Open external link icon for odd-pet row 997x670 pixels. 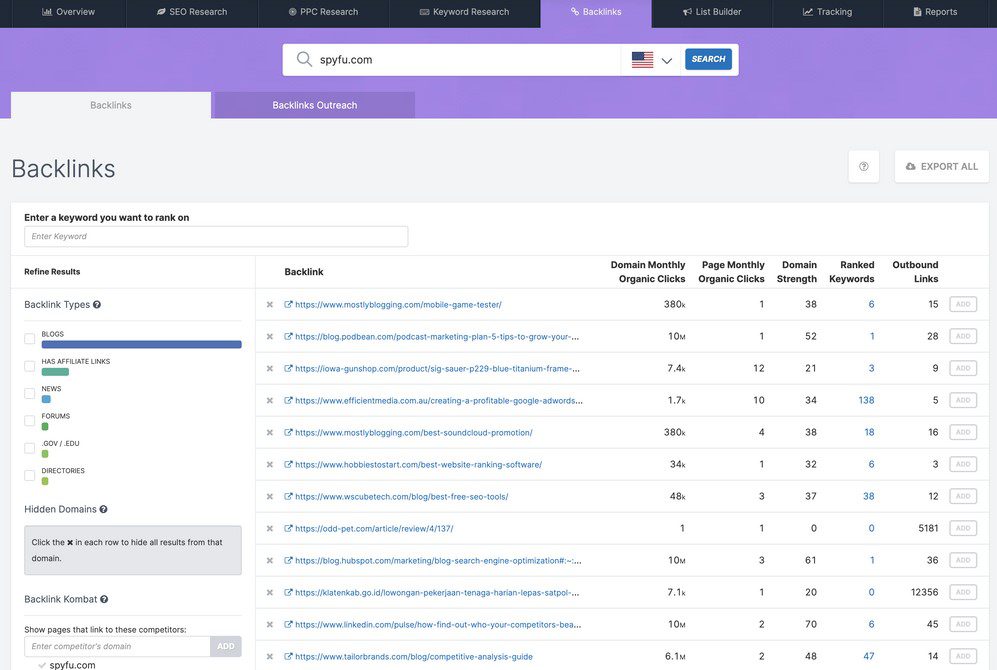(288, 528)
